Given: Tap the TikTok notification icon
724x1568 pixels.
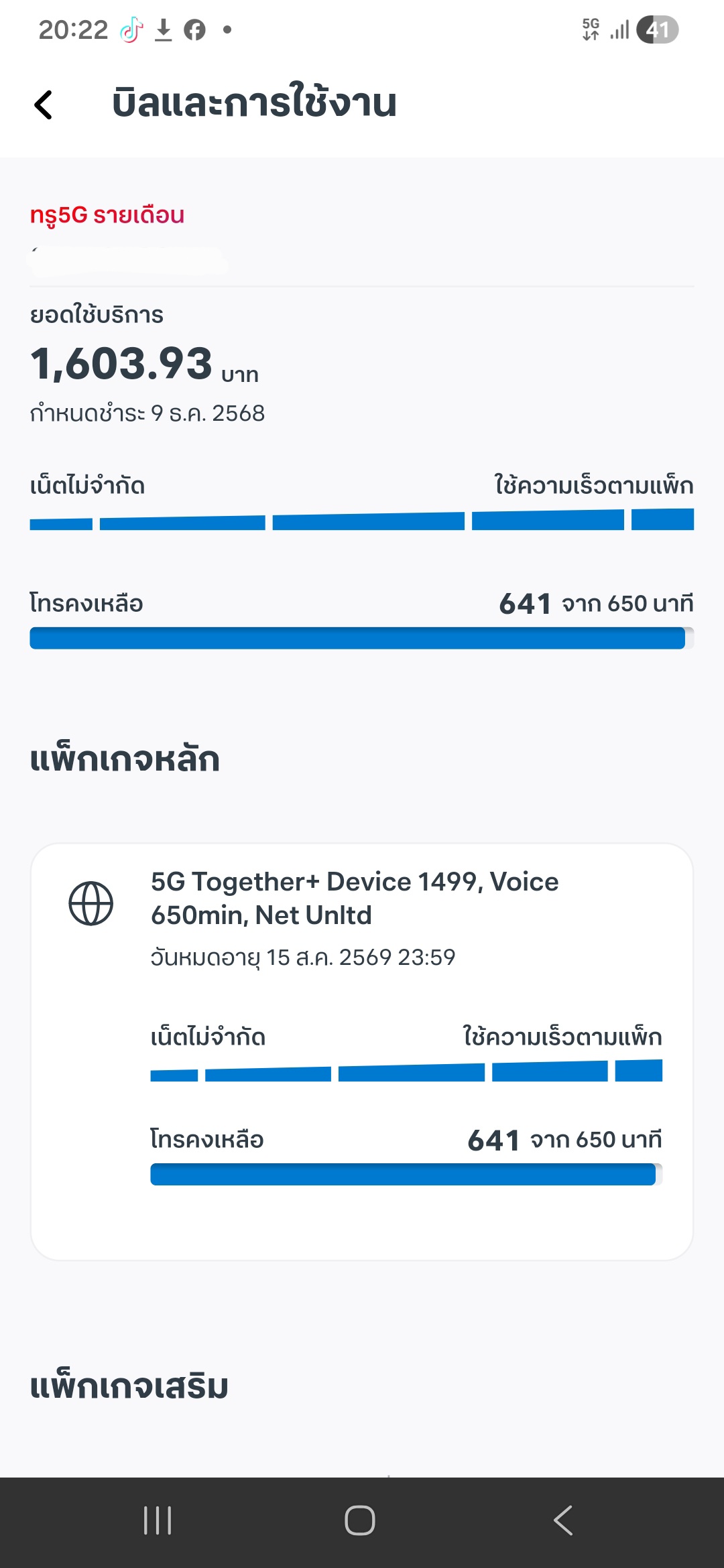Looking at the screenshot, I should point(131,30).
